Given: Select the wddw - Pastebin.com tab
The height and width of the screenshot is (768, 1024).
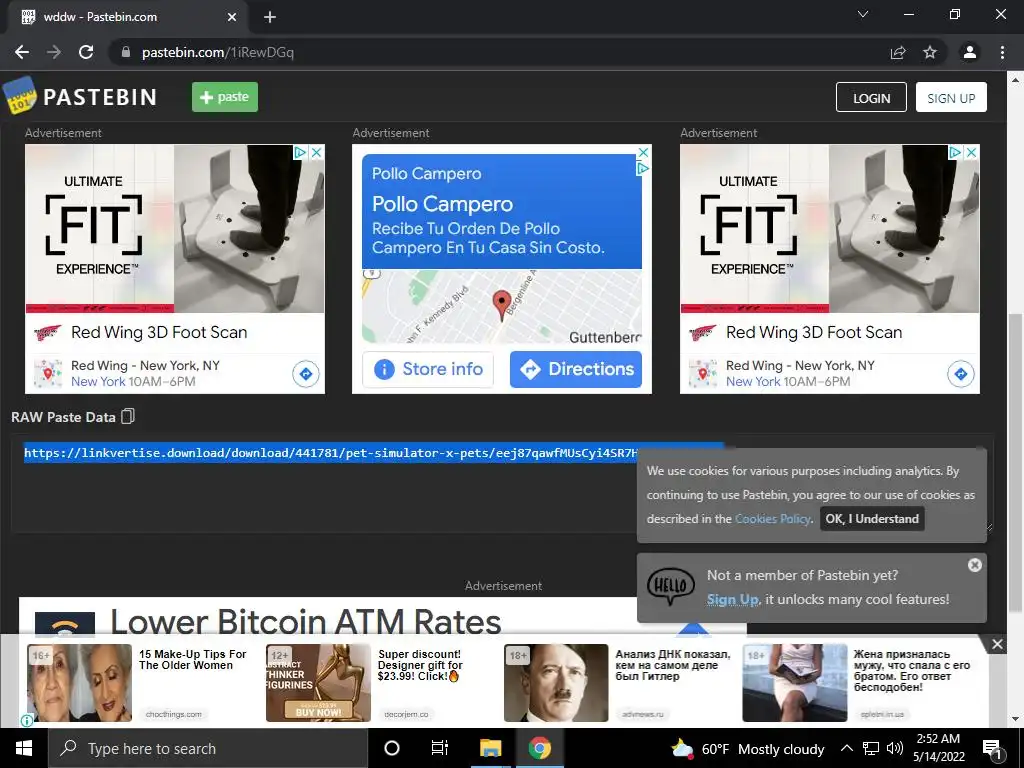Looking at the screenshot, I should [128, 17].
